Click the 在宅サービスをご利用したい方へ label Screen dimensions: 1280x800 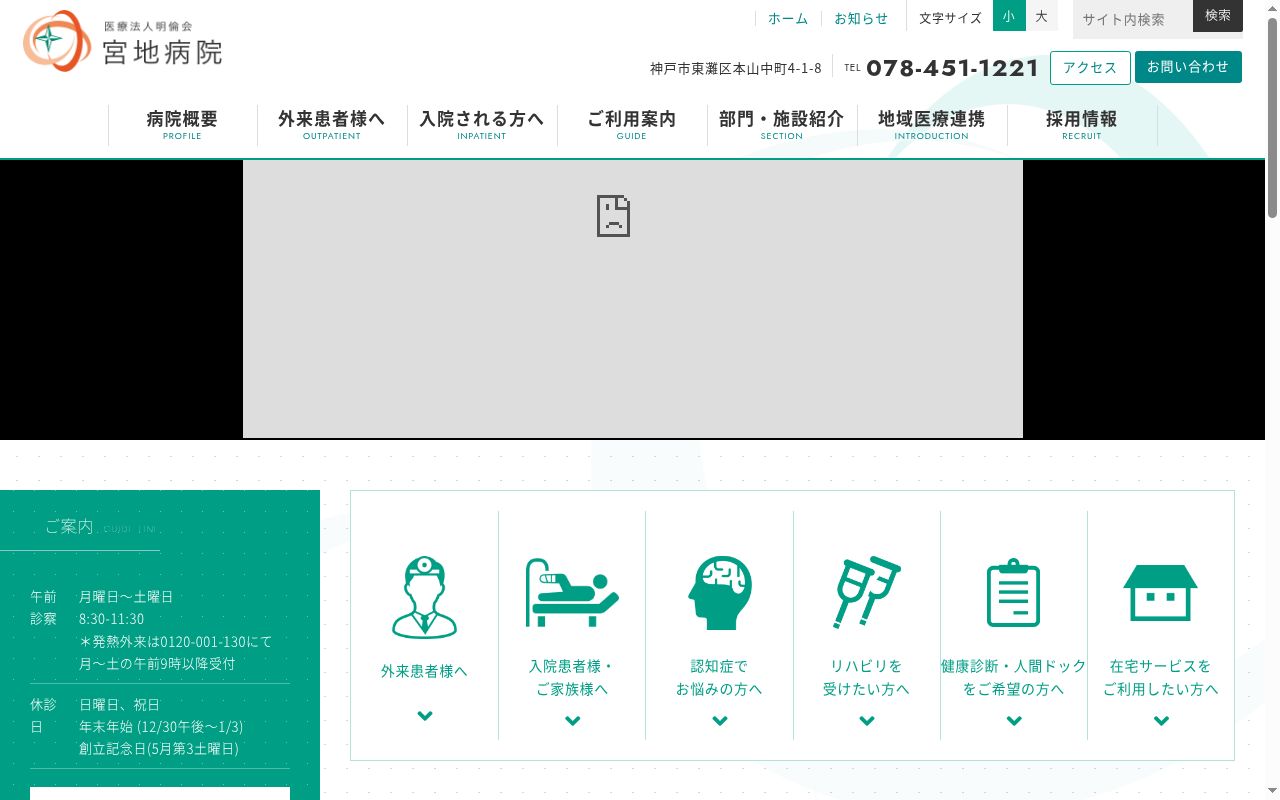point(1161,677)
